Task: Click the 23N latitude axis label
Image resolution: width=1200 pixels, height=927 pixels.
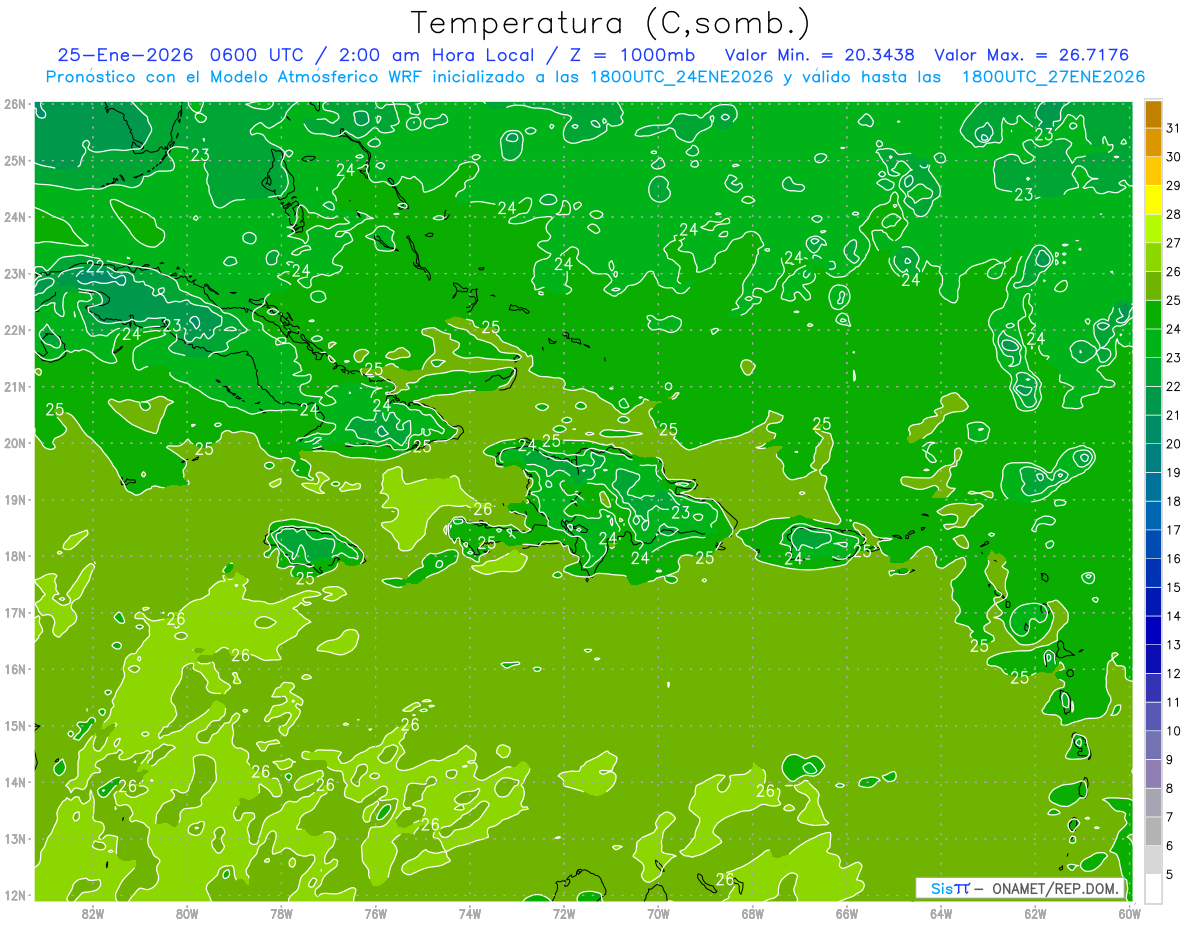Action: click(x=14, y=273)
